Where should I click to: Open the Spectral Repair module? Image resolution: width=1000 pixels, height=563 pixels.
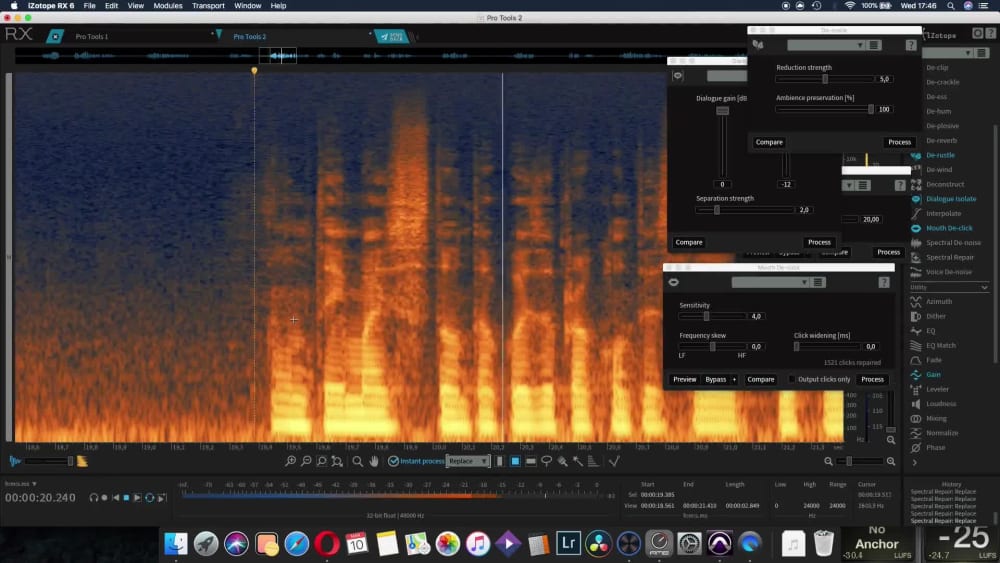click(x=950, y=258)
